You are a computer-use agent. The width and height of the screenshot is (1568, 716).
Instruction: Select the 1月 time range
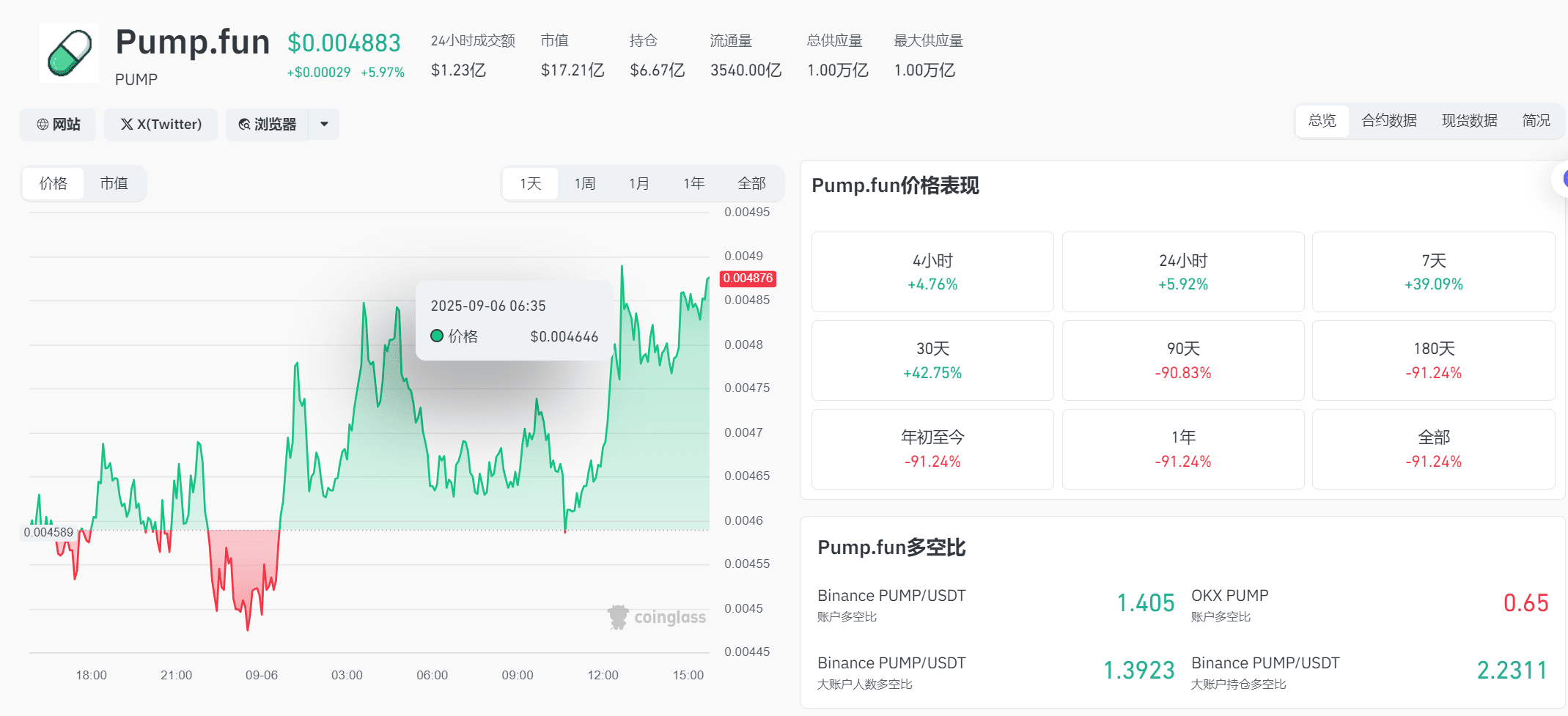[639, 183]
